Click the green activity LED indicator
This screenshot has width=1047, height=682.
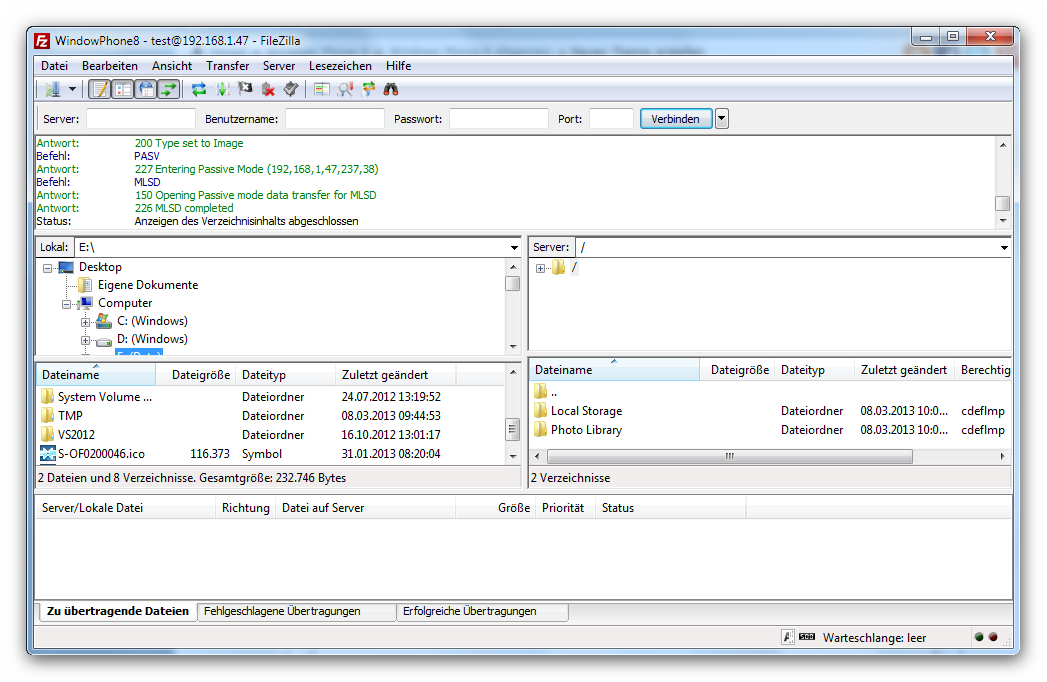pos(979,637)
